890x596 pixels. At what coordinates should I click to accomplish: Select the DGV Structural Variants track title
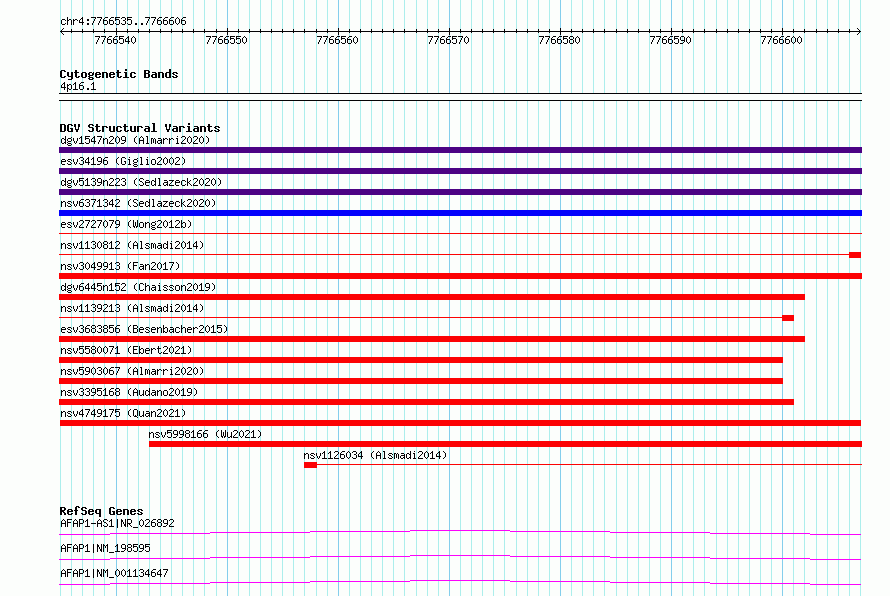point(140,128)
